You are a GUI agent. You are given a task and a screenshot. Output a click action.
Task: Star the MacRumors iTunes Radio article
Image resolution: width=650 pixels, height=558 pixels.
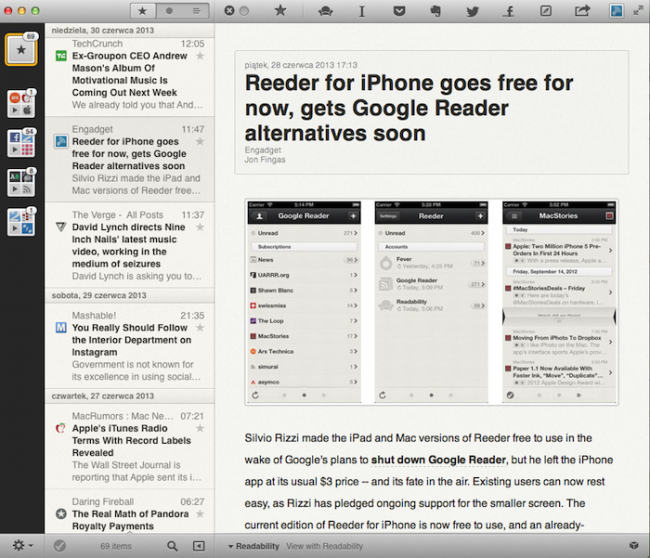(200, 428)
